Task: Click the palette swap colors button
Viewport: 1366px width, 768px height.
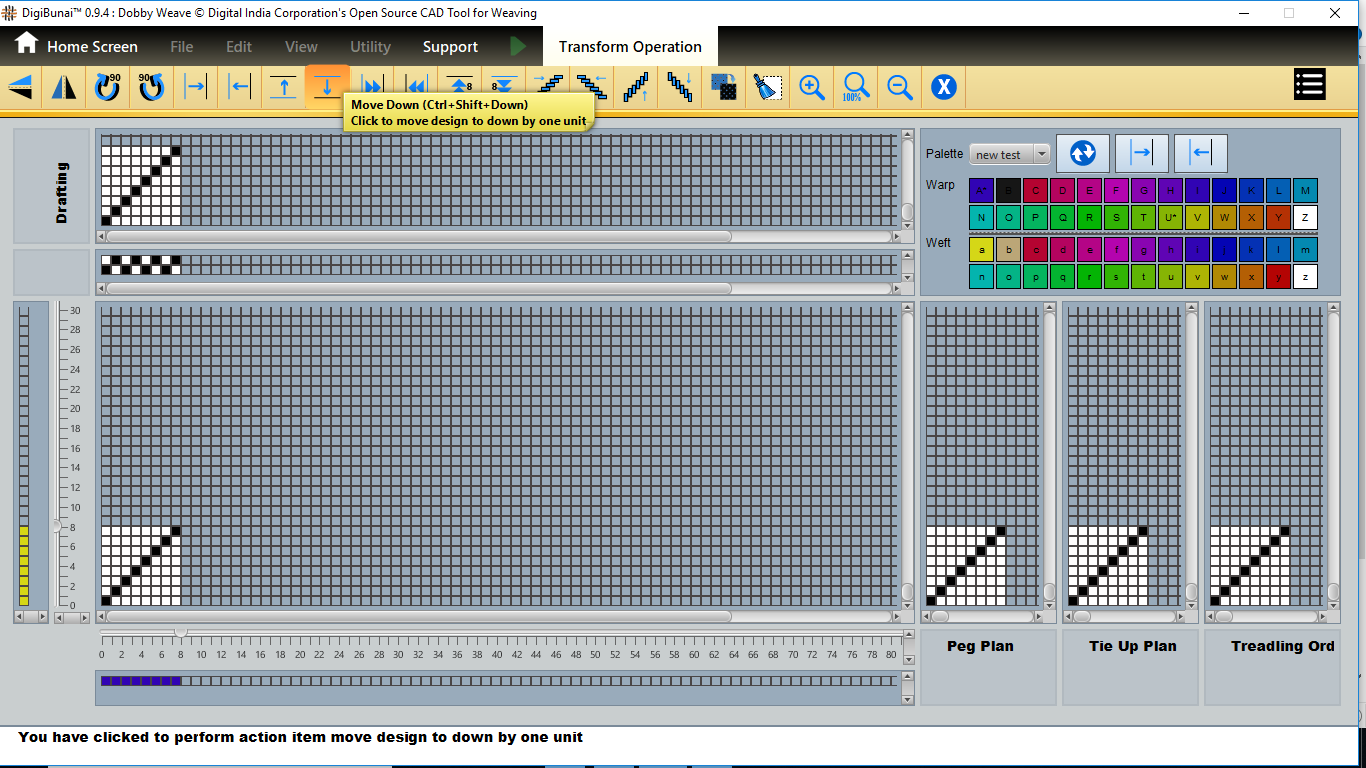Action: [1083, 153]
